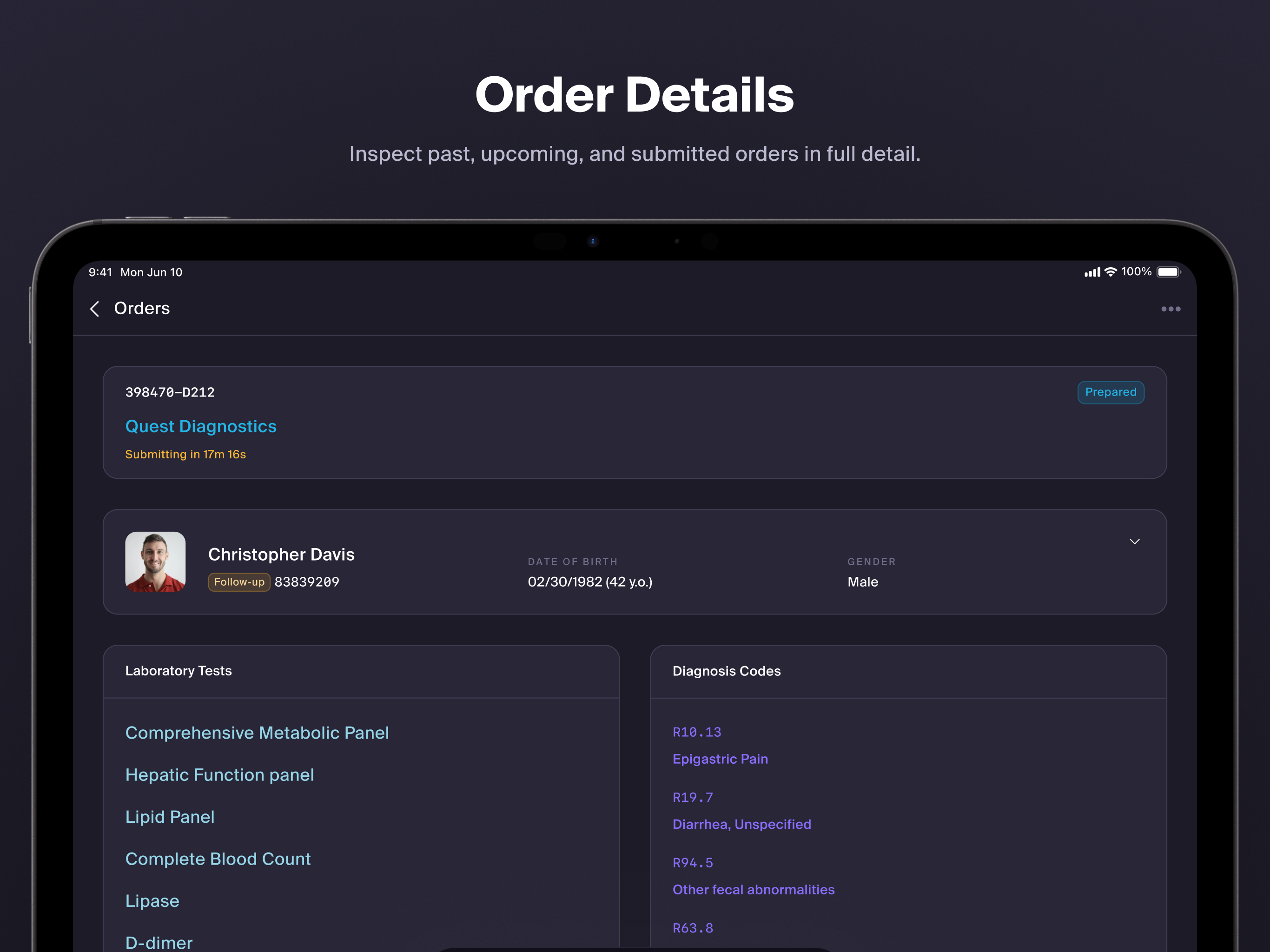Open Hepatic Function panel test

point(219,774)
